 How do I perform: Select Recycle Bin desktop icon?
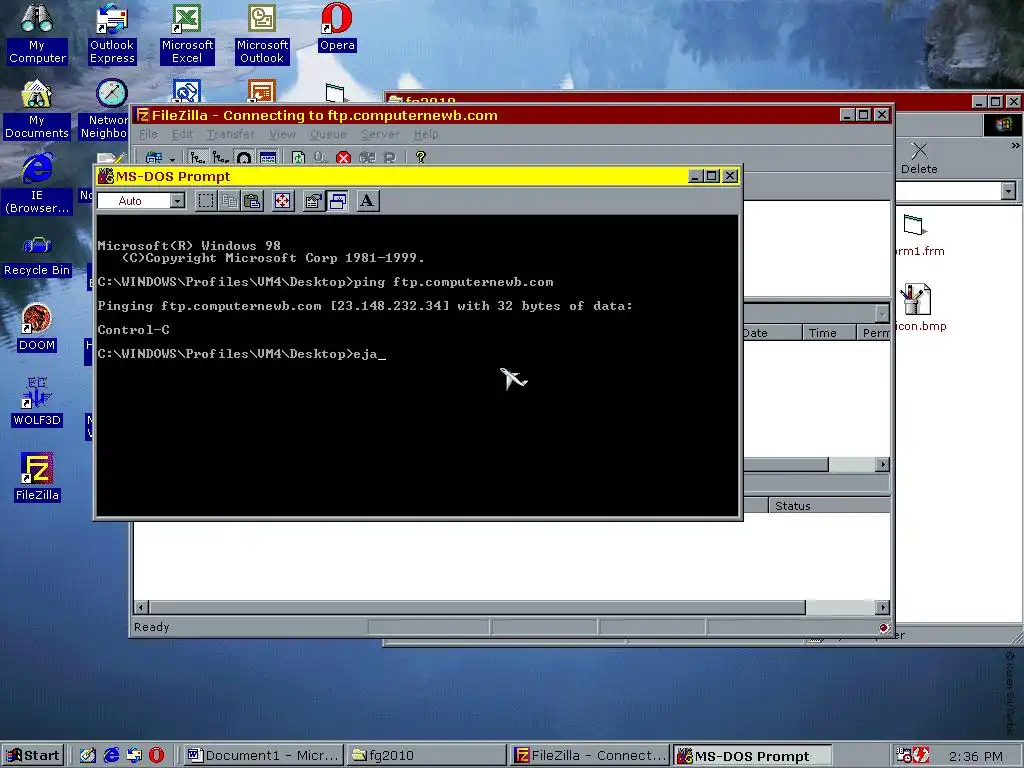coord(37,255)
